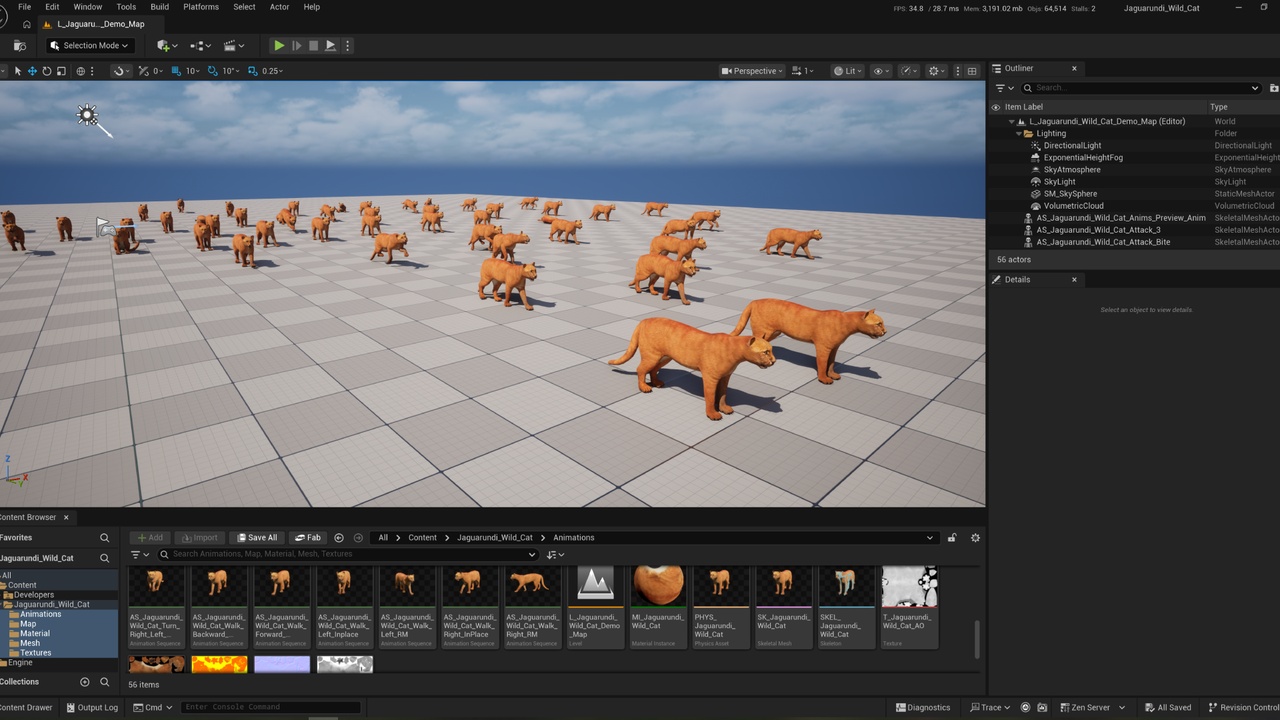Toggle grid location snapping icon

(x=176, y=71)
